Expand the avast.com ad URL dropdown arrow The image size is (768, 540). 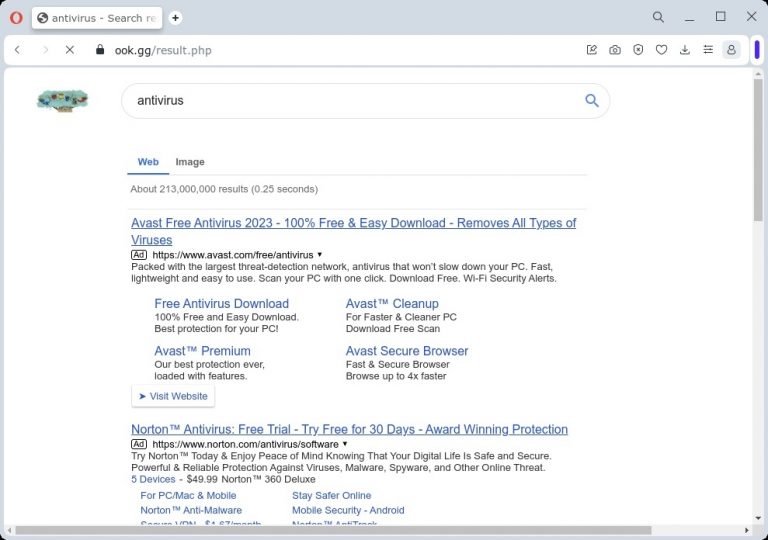point(320,255)
